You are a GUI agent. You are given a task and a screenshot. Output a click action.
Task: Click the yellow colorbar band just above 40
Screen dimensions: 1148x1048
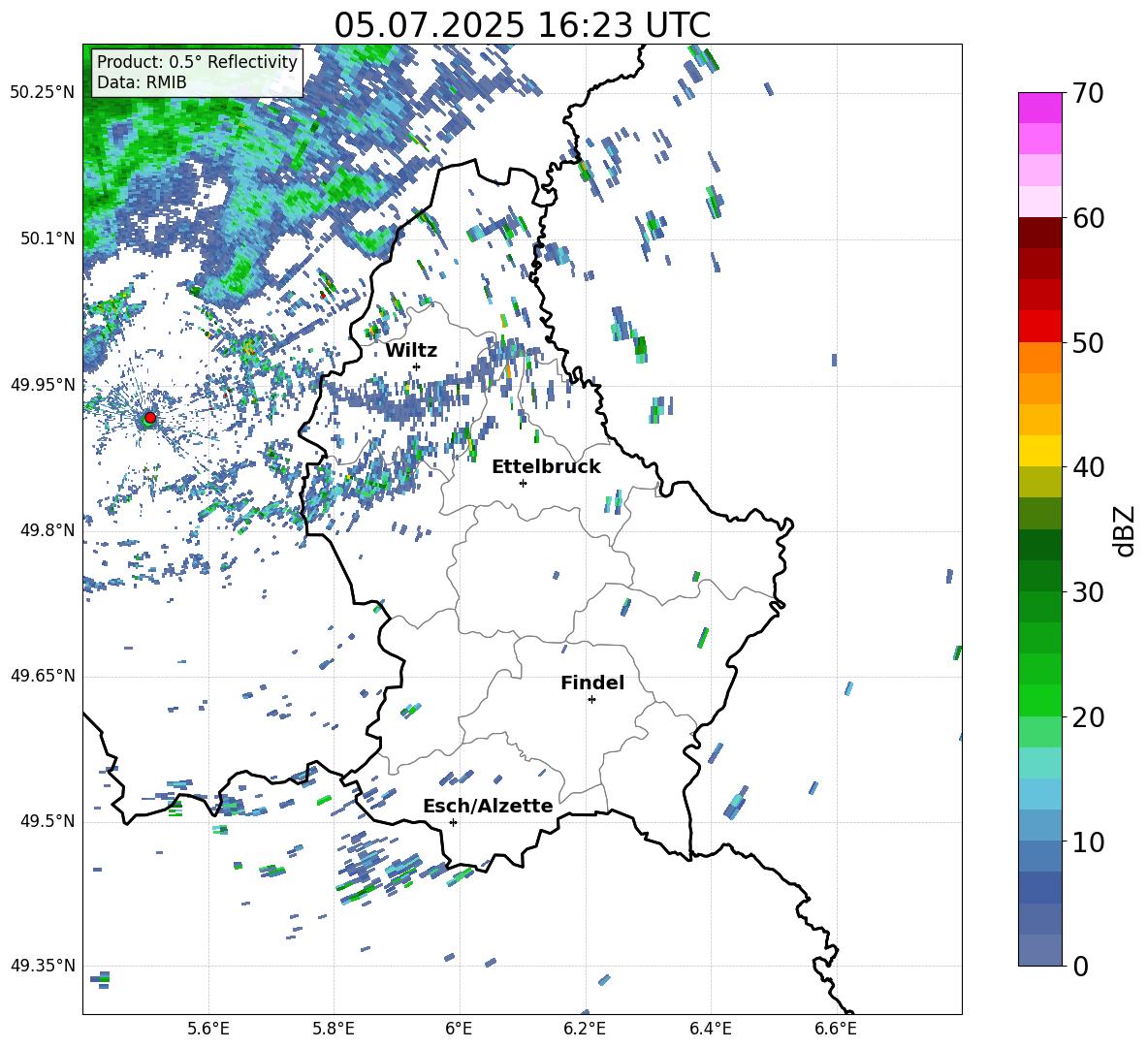coord(1040,451)
